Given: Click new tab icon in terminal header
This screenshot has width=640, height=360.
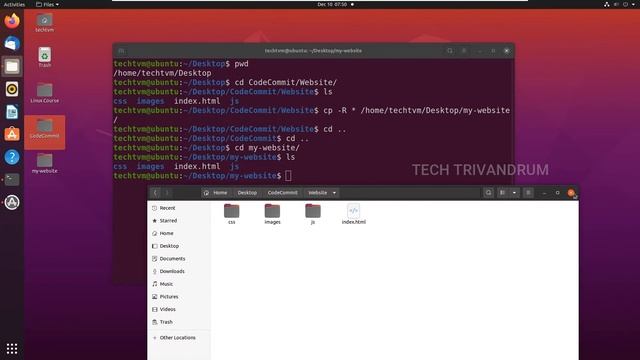Looking at the screenshot, I should pyautogui.click(x=122, y=51).
